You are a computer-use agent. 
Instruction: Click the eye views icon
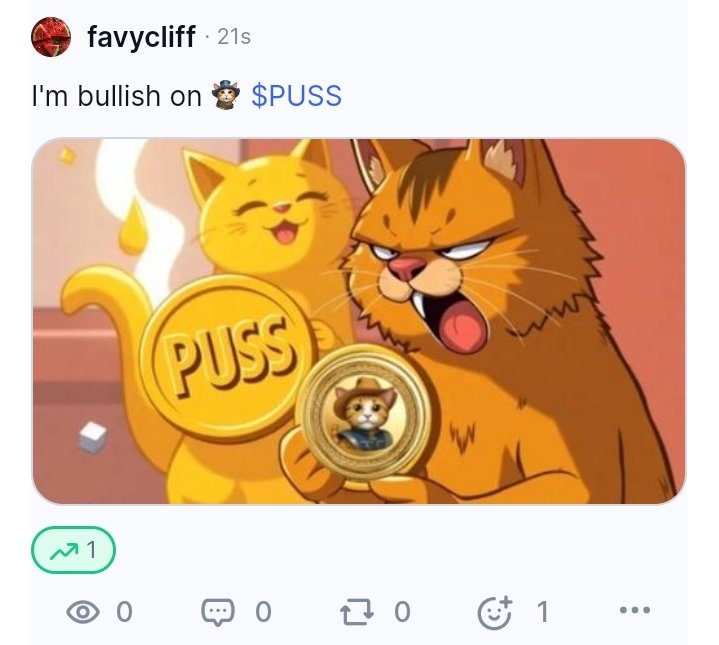point(83,612)
